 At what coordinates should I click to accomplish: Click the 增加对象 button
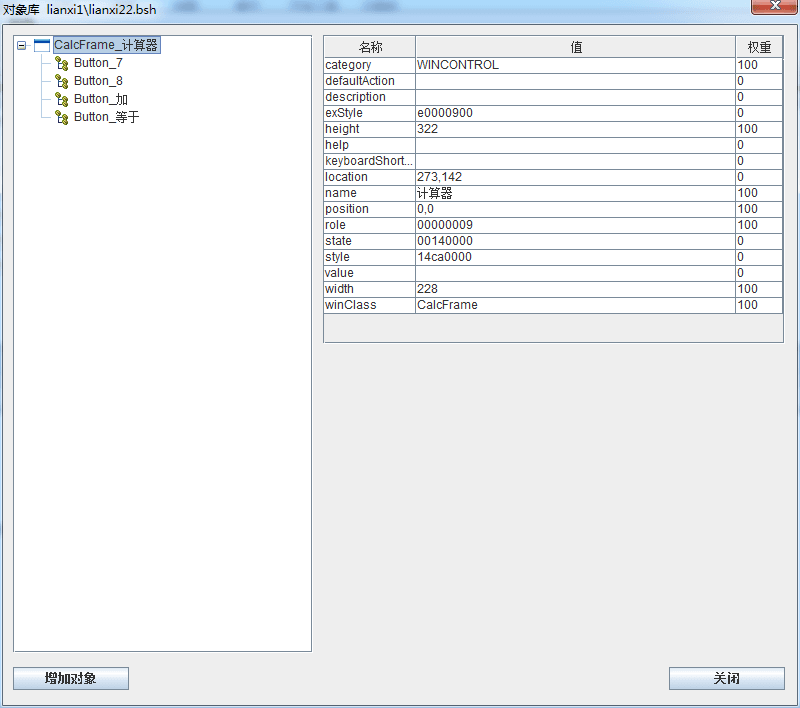tap(71, 679)
